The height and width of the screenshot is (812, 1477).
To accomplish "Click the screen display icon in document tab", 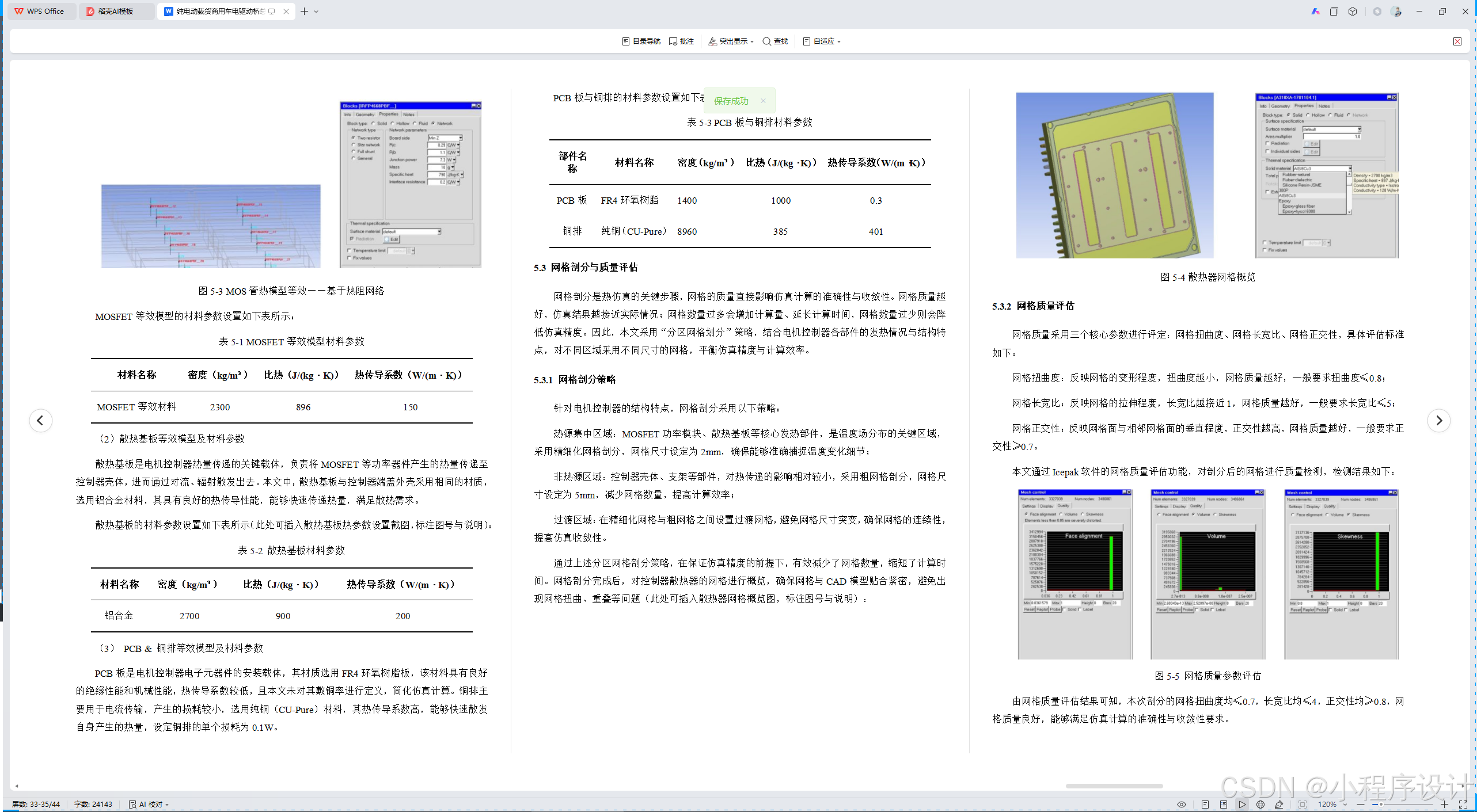I will [x=272, y=12].
